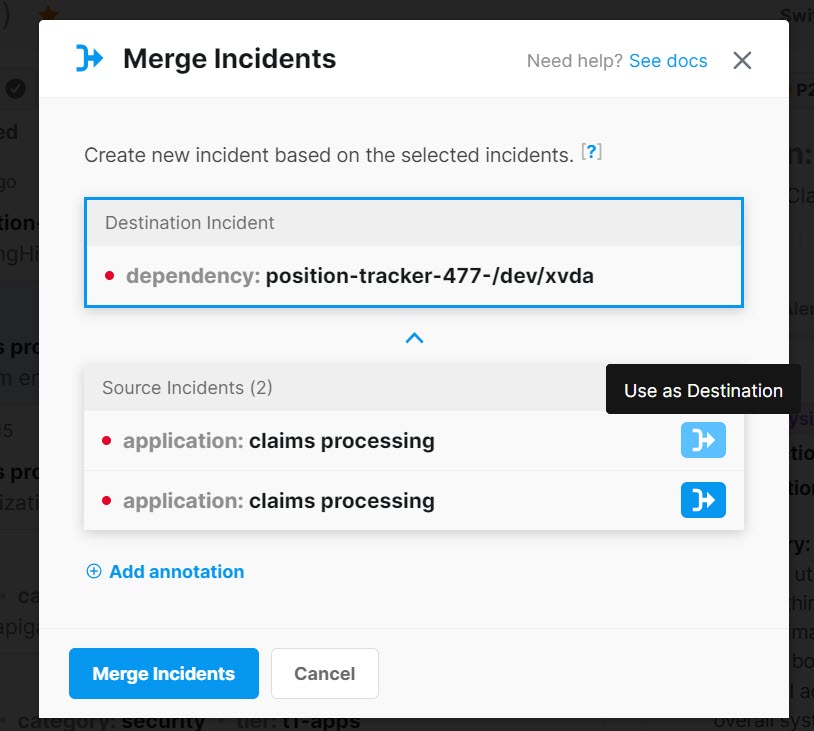Screen dimensions: 814x731
Task: Click the Destination Incident panel header
Action: pos(189,222)
